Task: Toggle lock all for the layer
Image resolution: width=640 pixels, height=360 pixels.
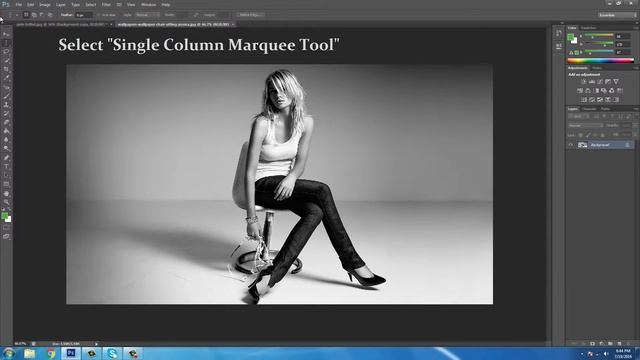Action: (603, 135)
